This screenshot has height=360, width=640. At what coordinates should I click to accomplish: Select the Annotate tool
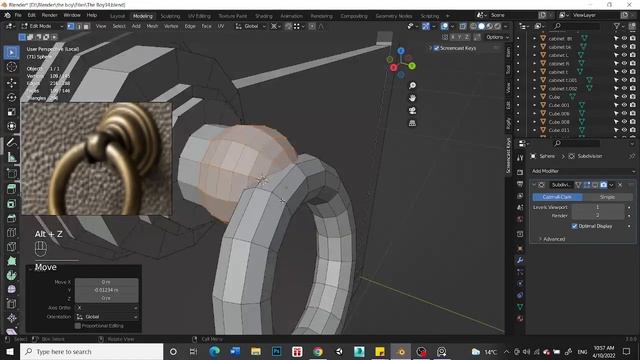pos(11,142)
